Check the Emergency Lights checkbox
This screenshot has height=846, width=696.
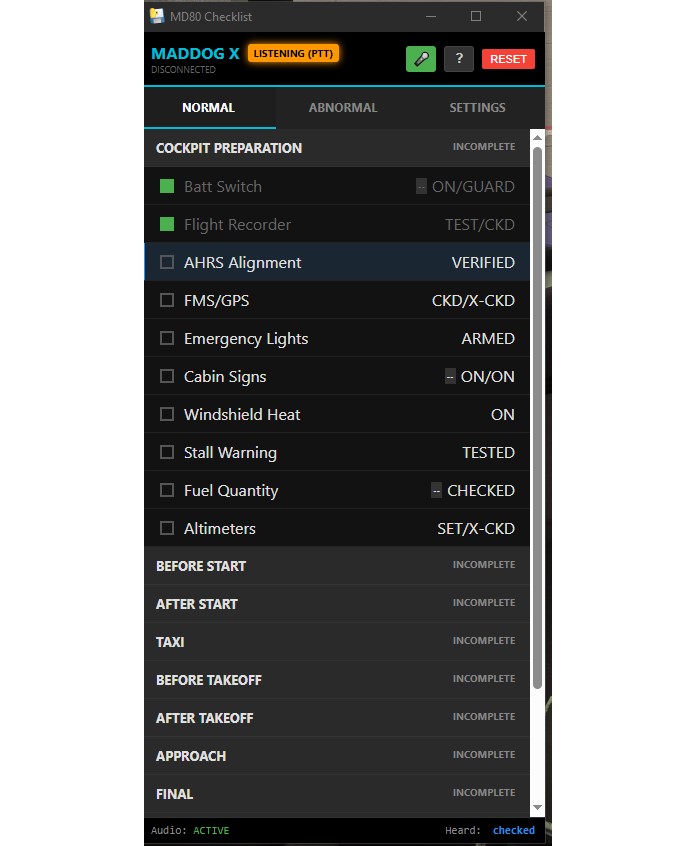[167, 338]
